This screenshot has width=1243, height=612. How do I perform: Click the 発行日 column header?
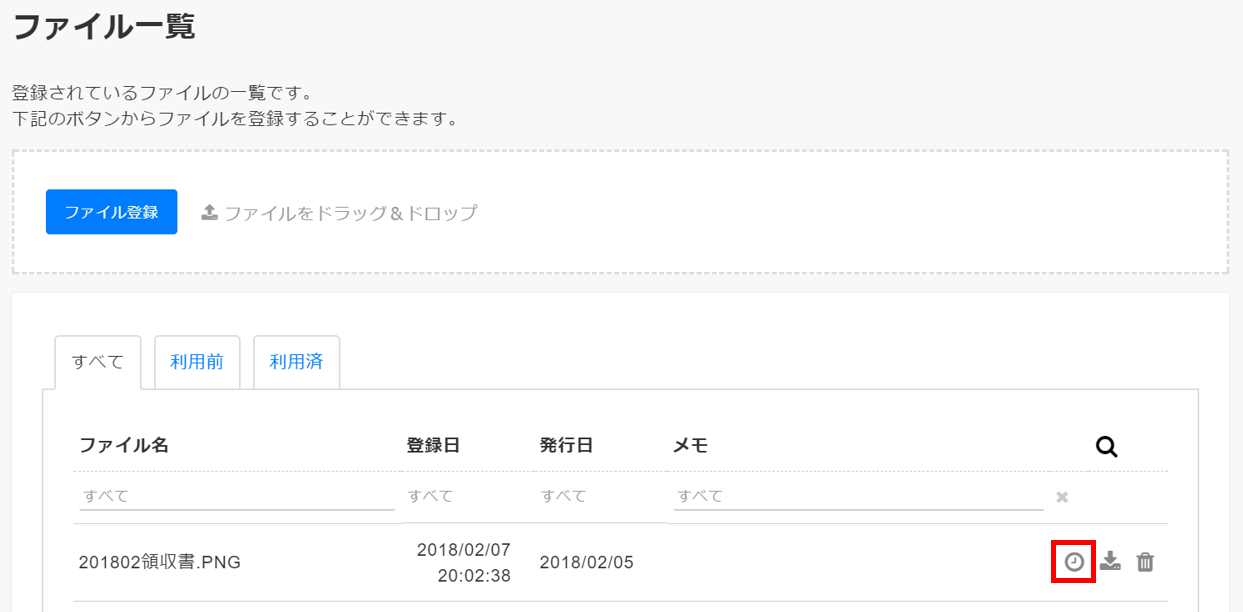click(566, 446)
